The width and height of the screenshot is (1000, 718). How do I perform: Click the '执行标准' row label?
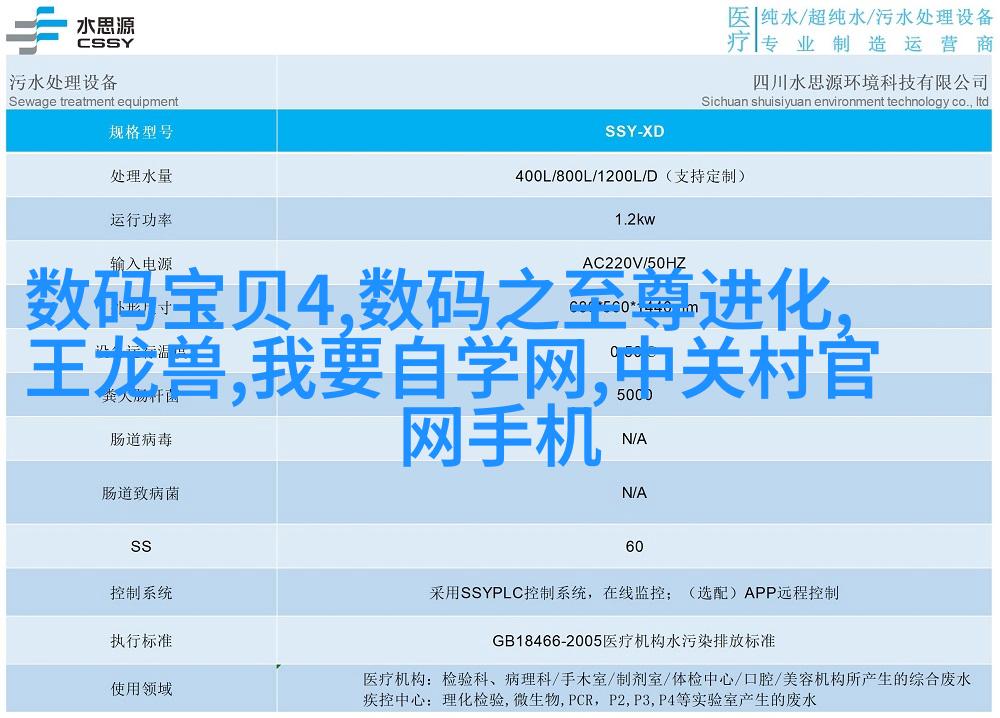tap(141, 641)
